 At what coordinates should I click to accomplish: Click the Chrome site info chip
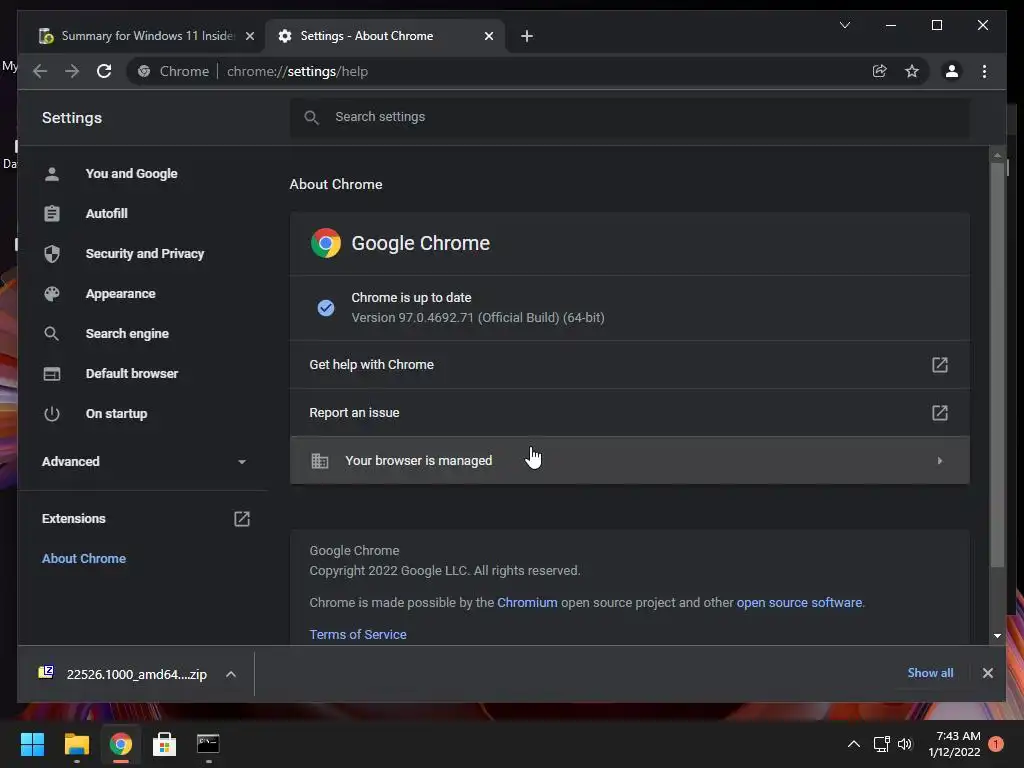pos(173,71)
